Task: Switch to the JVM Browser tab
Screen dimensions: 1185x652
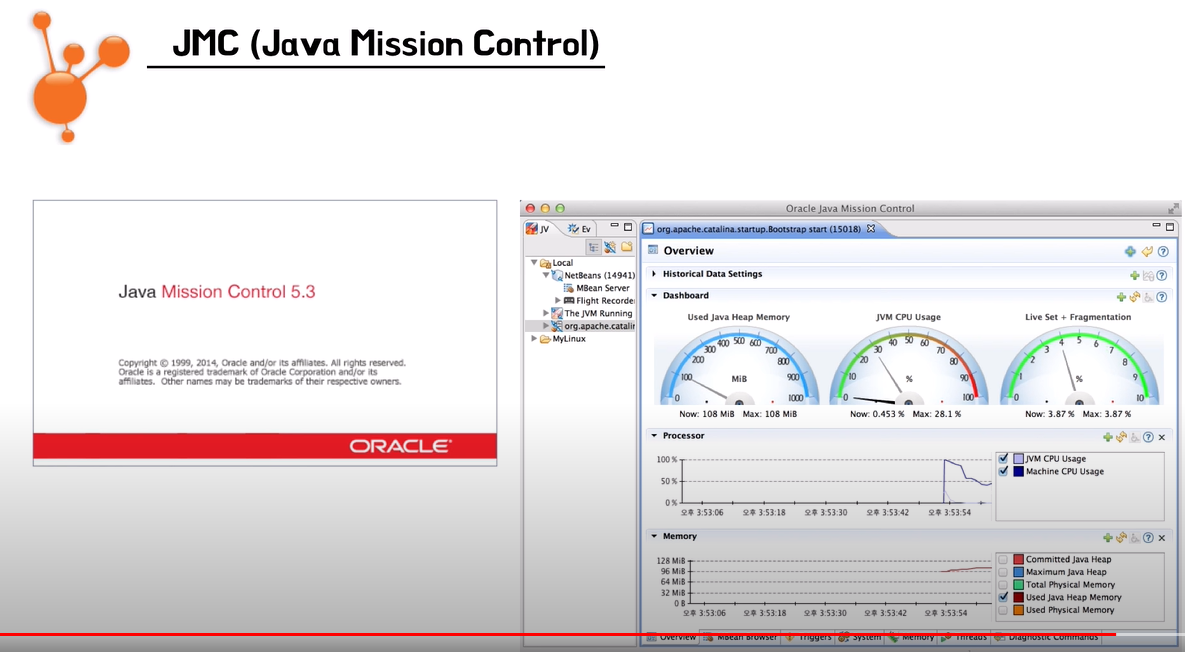Action: (x=538, y=228)
